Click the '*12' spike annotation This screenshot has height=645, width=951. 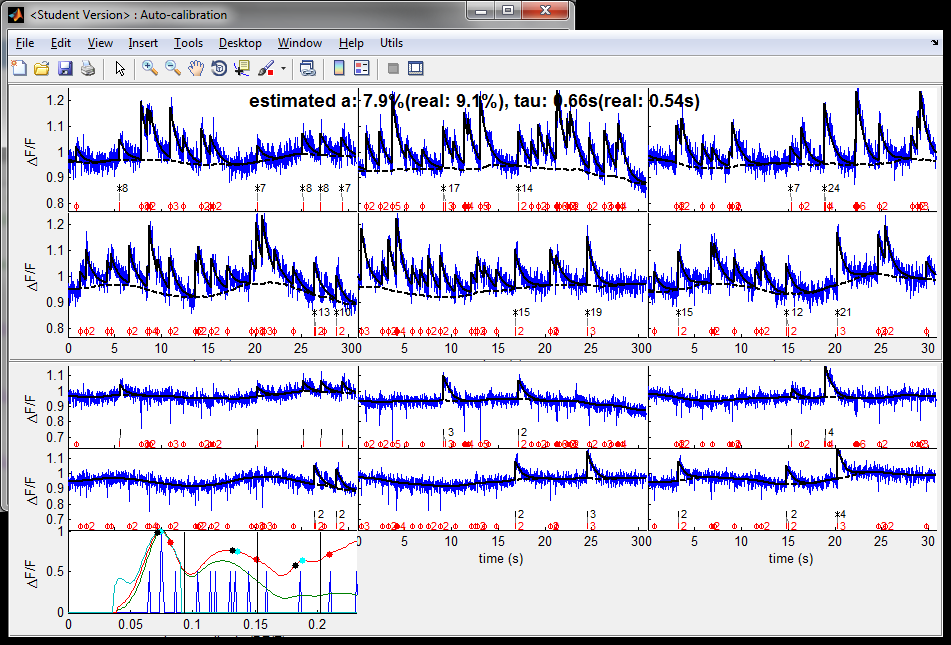coord(793,312)
